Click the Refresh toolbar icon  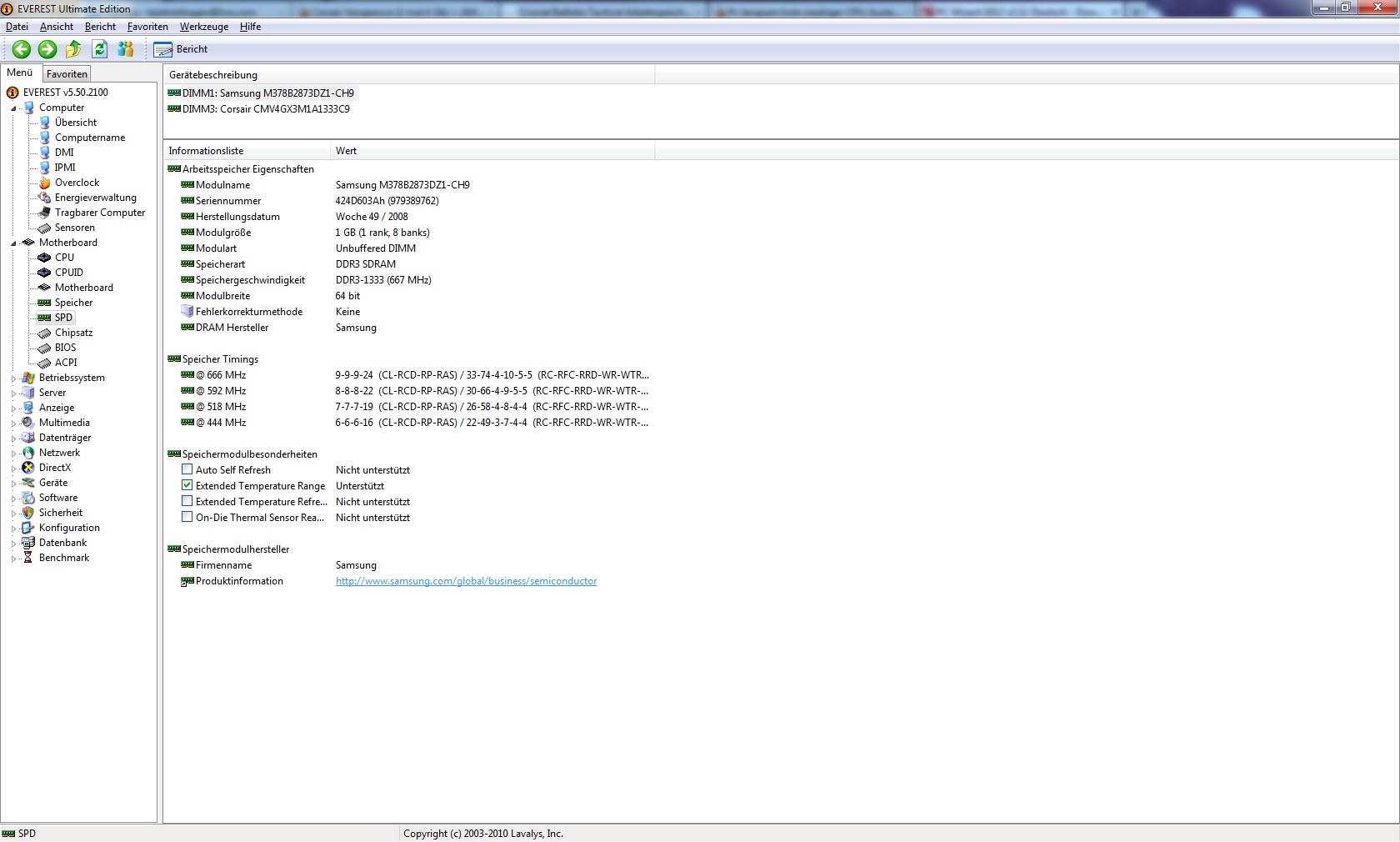(x=99, y=49)
